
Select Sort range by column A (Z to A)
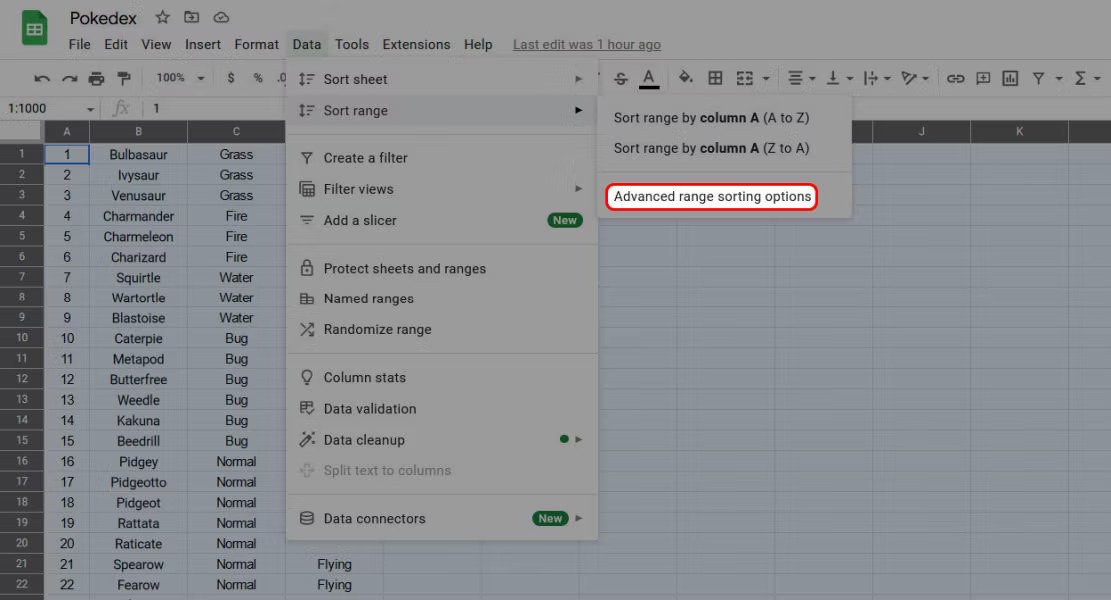point(724,148)
